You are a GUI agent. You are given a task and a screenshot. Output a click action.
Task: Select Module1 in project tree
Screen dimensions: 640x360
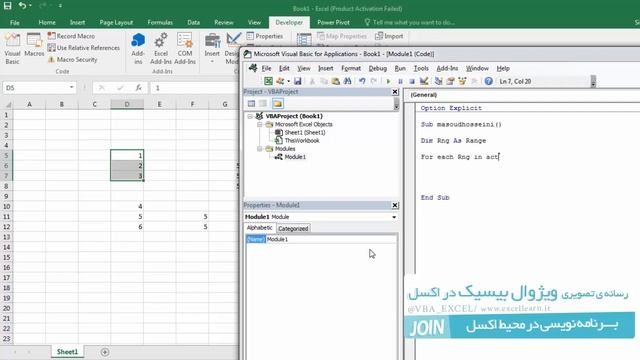point(295,157)
